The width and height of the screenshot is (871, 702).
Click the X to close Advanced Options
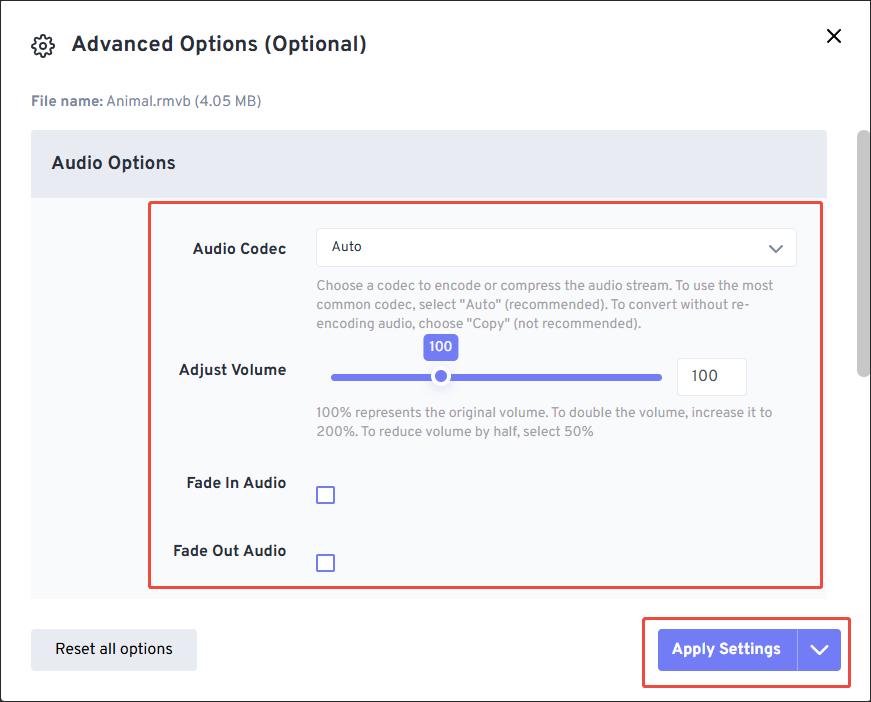point(833,36)
